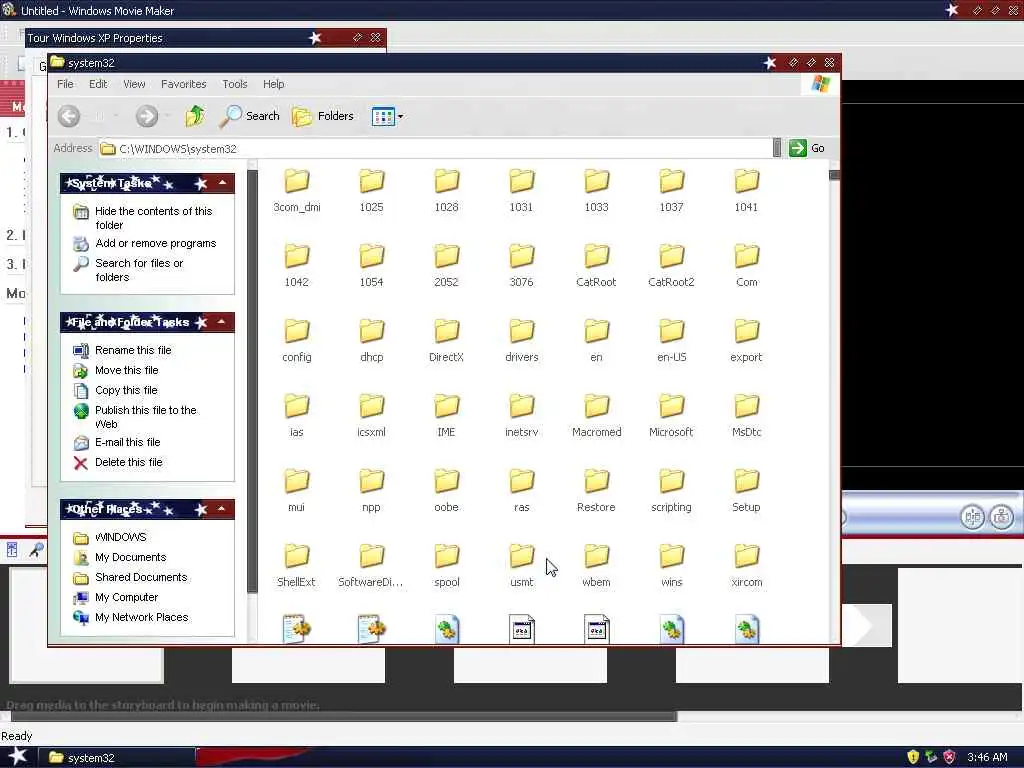Screen dimensions: 1024x768
Task: Open the View menu
Action: click(x=134, y=84)
